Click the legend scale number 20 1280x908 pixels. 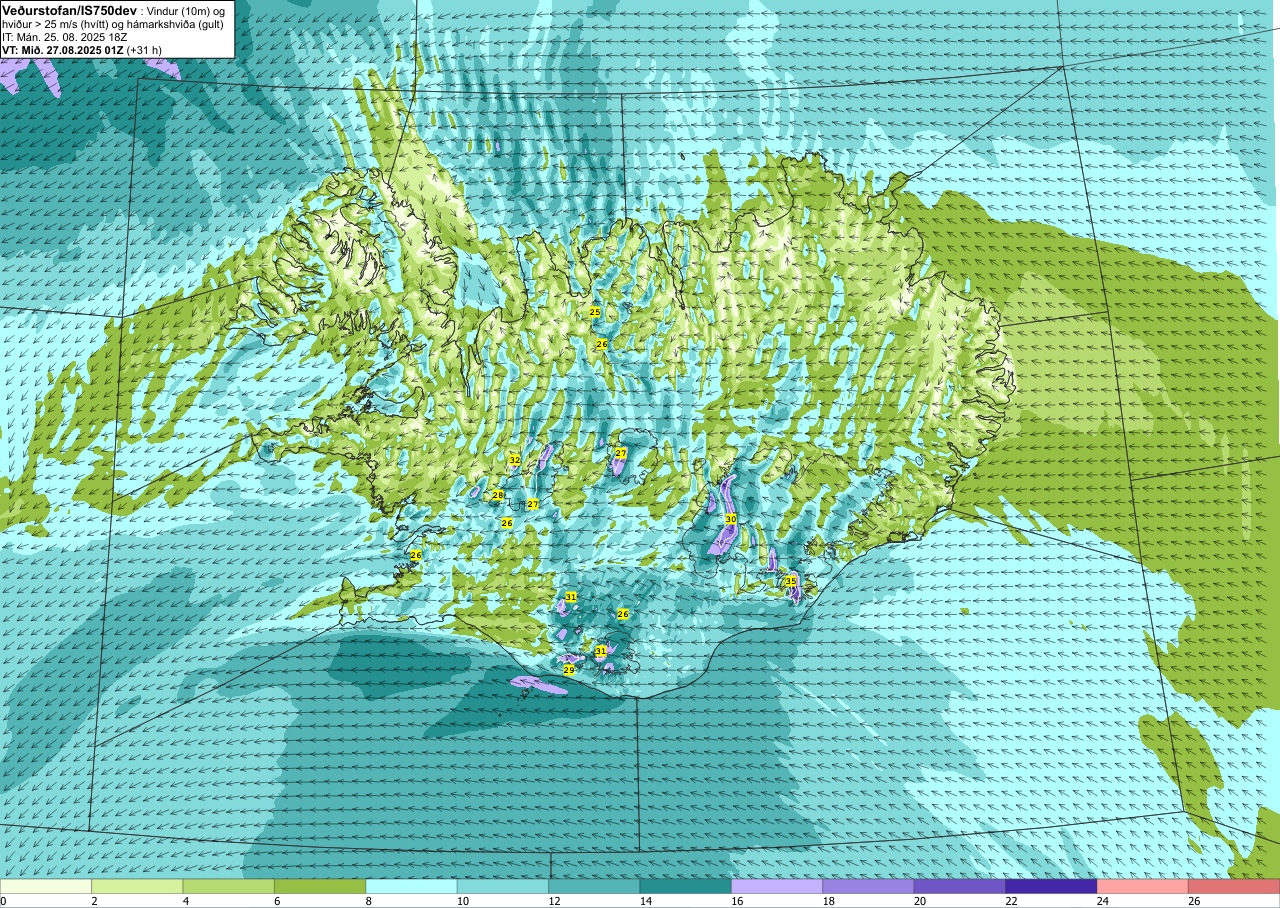pos(920,901)
